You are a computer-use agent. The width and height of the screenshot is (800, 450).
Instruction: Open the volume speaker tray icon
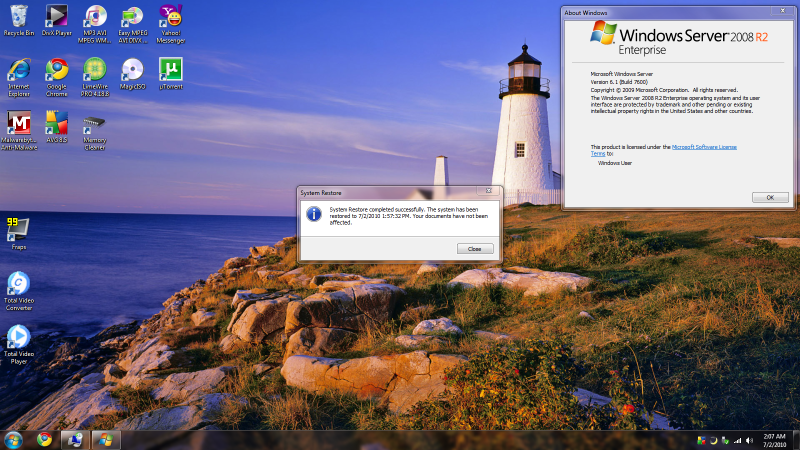pyautogui.click(x=749, y=440)
